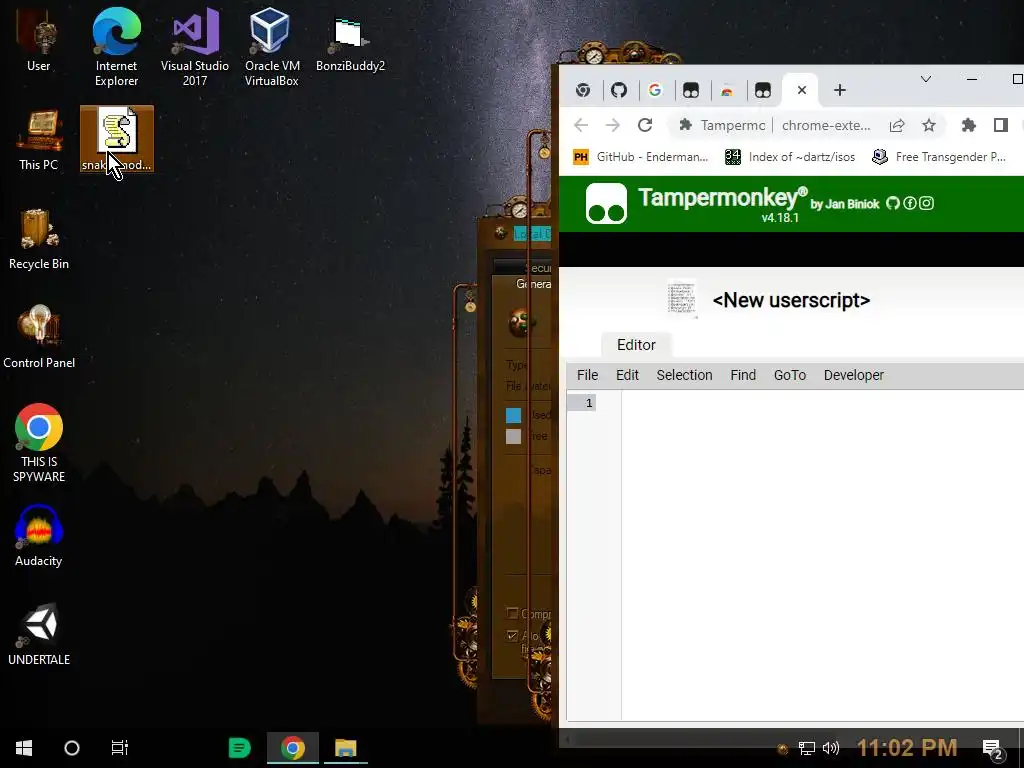Viewport: 1024px width, 768px height.
Task: Switch to the Google tab in Chrome
Action: click(x=654, y=90)
